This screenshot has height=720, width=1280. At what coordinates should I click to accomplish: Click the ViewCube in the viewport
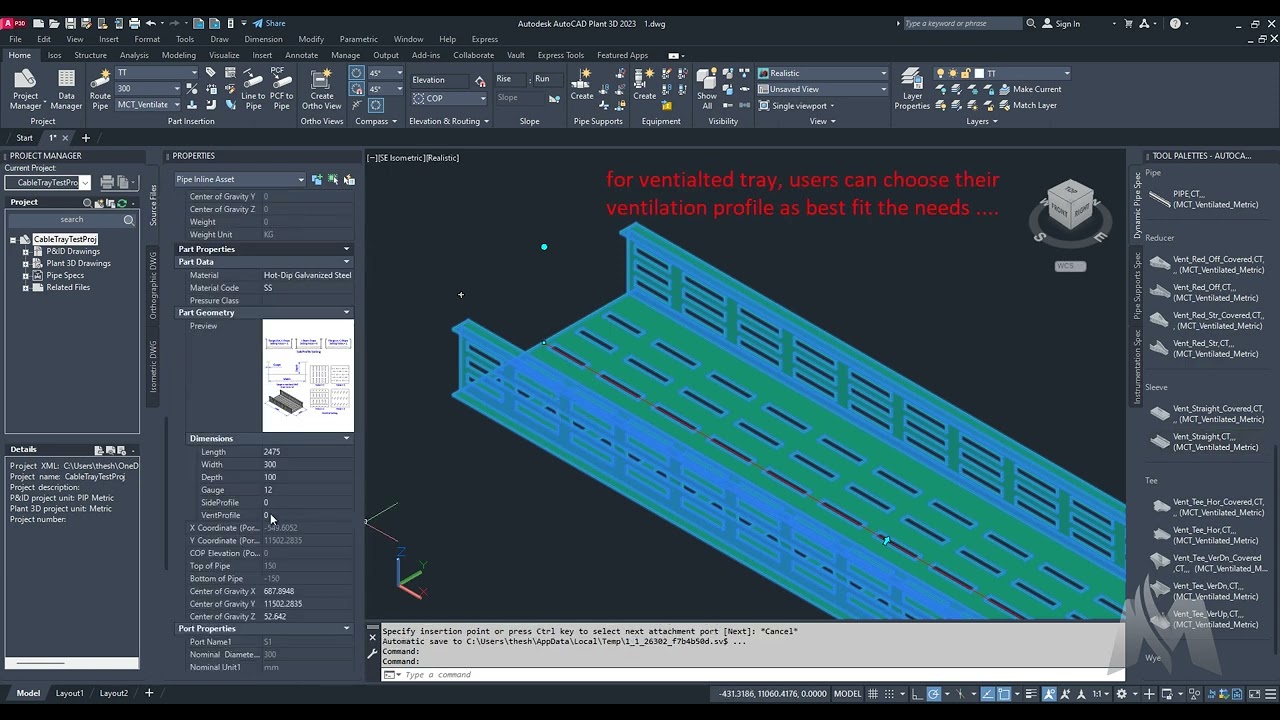pyautogui.click(x=1070, y=207)
